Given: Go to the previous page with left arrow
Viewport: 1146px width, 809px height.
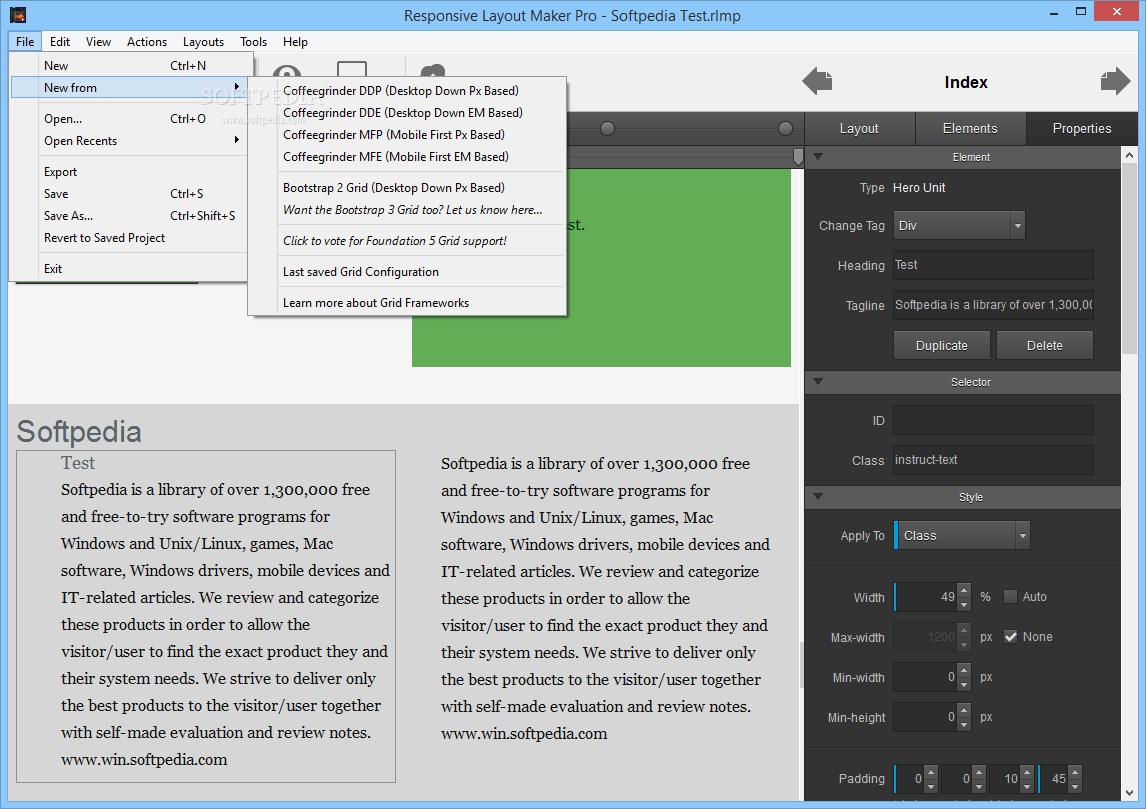Looking at the screenshot, I should pyautogui.click(x=817, y=81).
